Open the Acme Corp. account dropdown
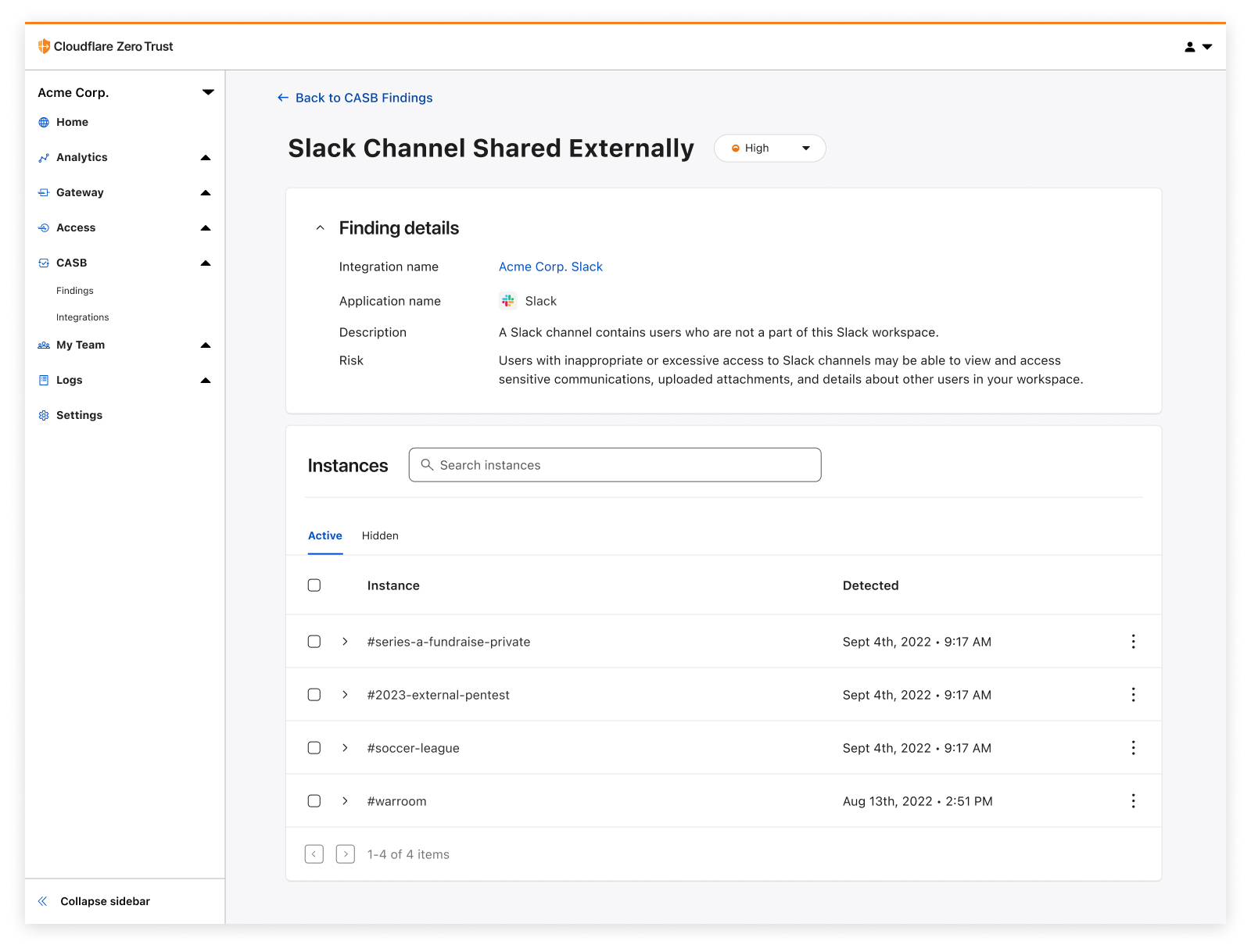Screen dimensions: 1251x952 point(208,92)
